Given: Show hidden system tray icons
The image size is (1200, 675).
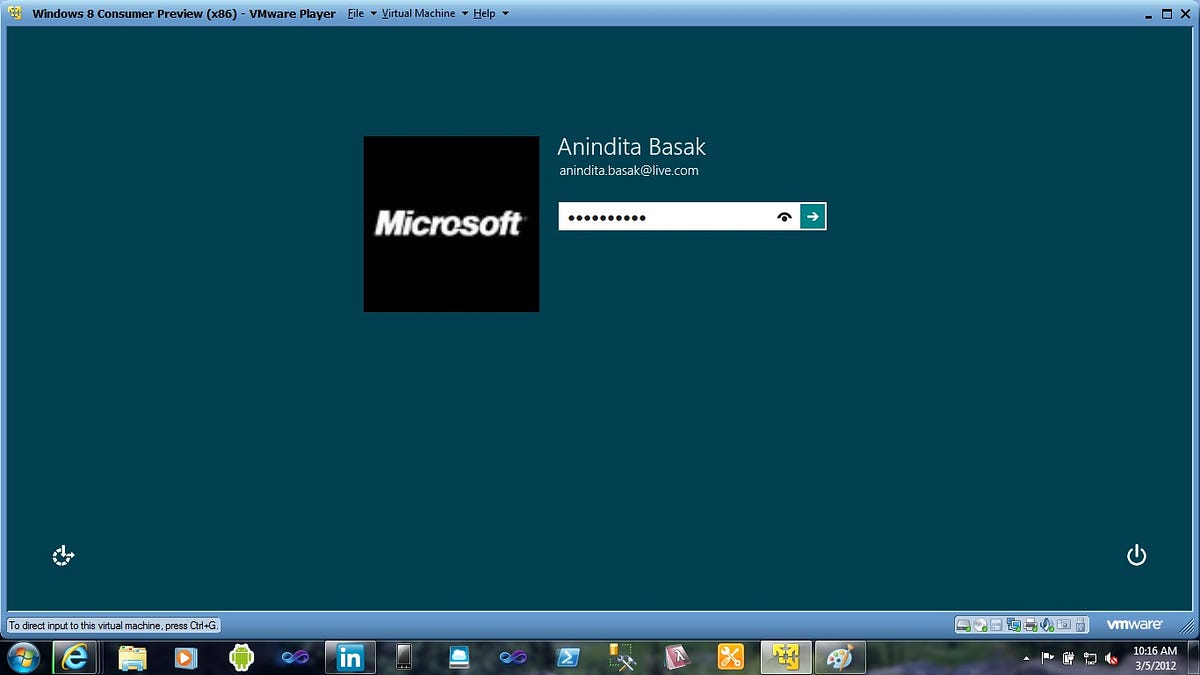Looking at the screenshot, I should click(1025, 658).
